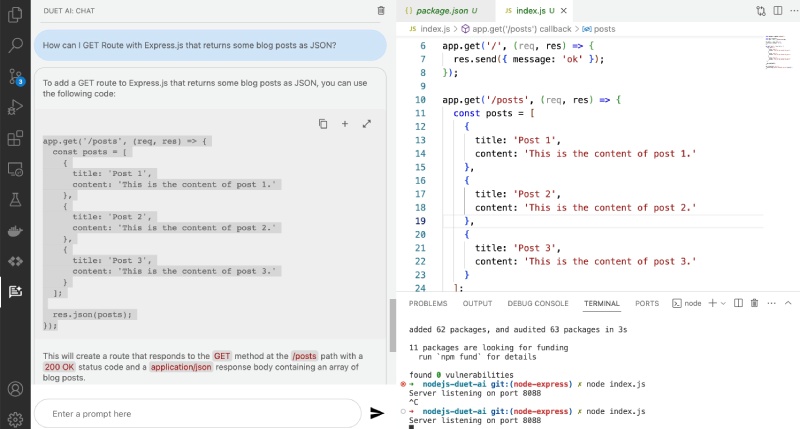Open the new terminal launch profile dropdown

pos(723,304)
